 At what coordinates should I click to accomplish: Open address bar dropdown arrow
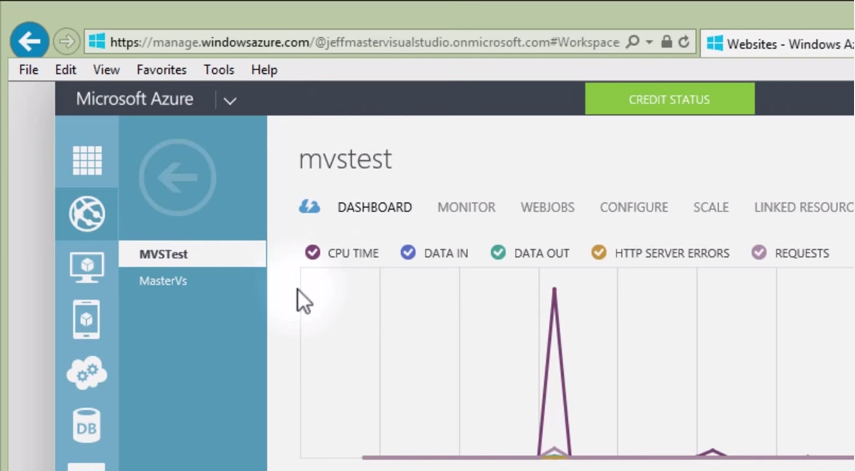tap(649, 42)
